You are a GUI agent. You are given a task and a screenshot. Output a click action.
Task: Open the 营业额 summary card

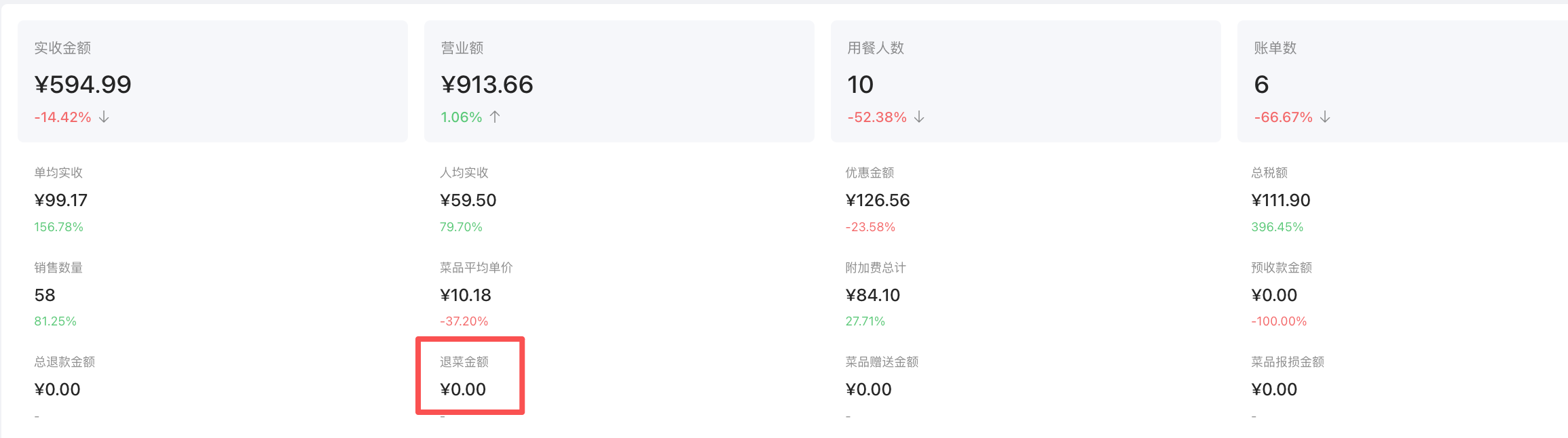pyautogui.click(x=619, y=81)
